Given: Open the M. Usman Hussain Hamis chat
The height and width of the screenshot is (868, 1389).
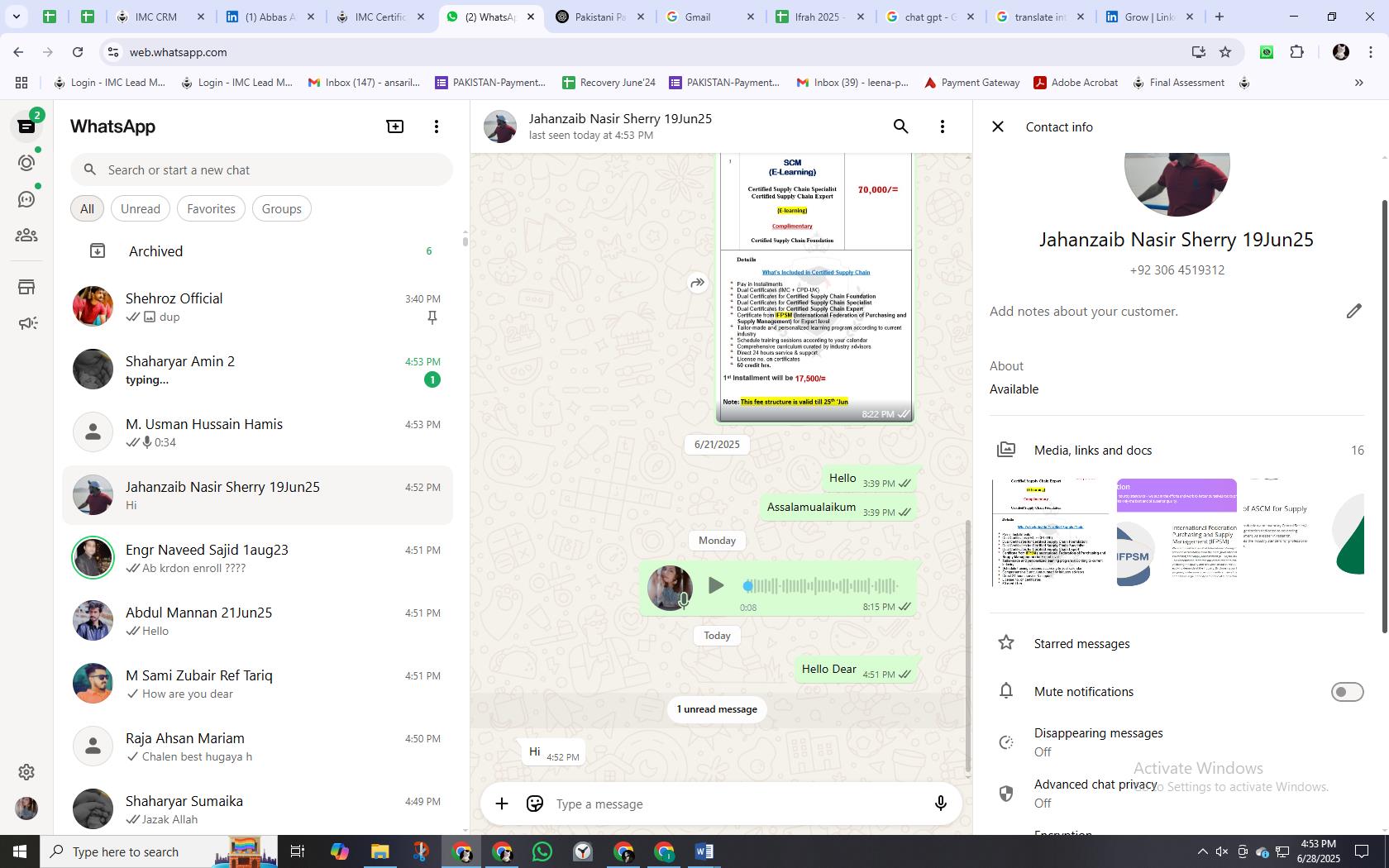Looking at the screenshot, I should click(x=258, y=433).
